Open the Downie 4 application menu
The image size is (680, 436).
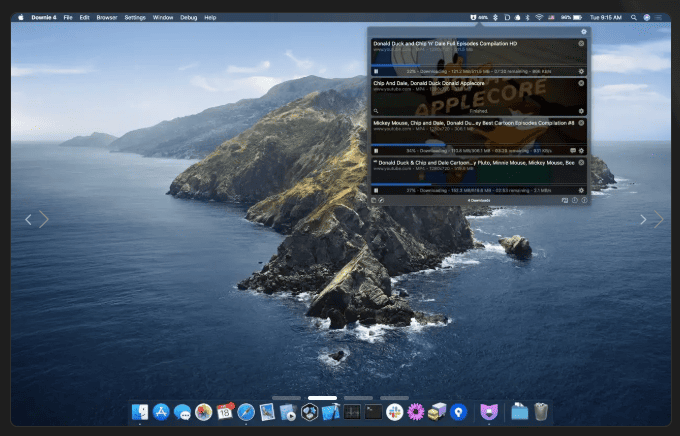tap(44, 17)
